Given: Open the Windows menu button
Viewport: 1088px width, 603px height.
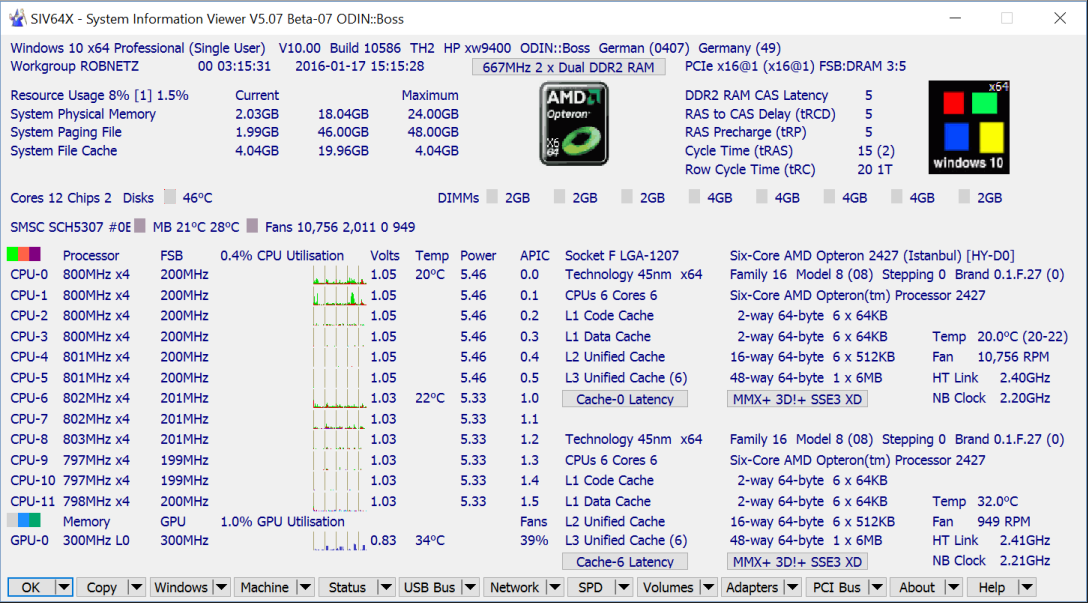Looking at the screenshot, I should point(180,587).
